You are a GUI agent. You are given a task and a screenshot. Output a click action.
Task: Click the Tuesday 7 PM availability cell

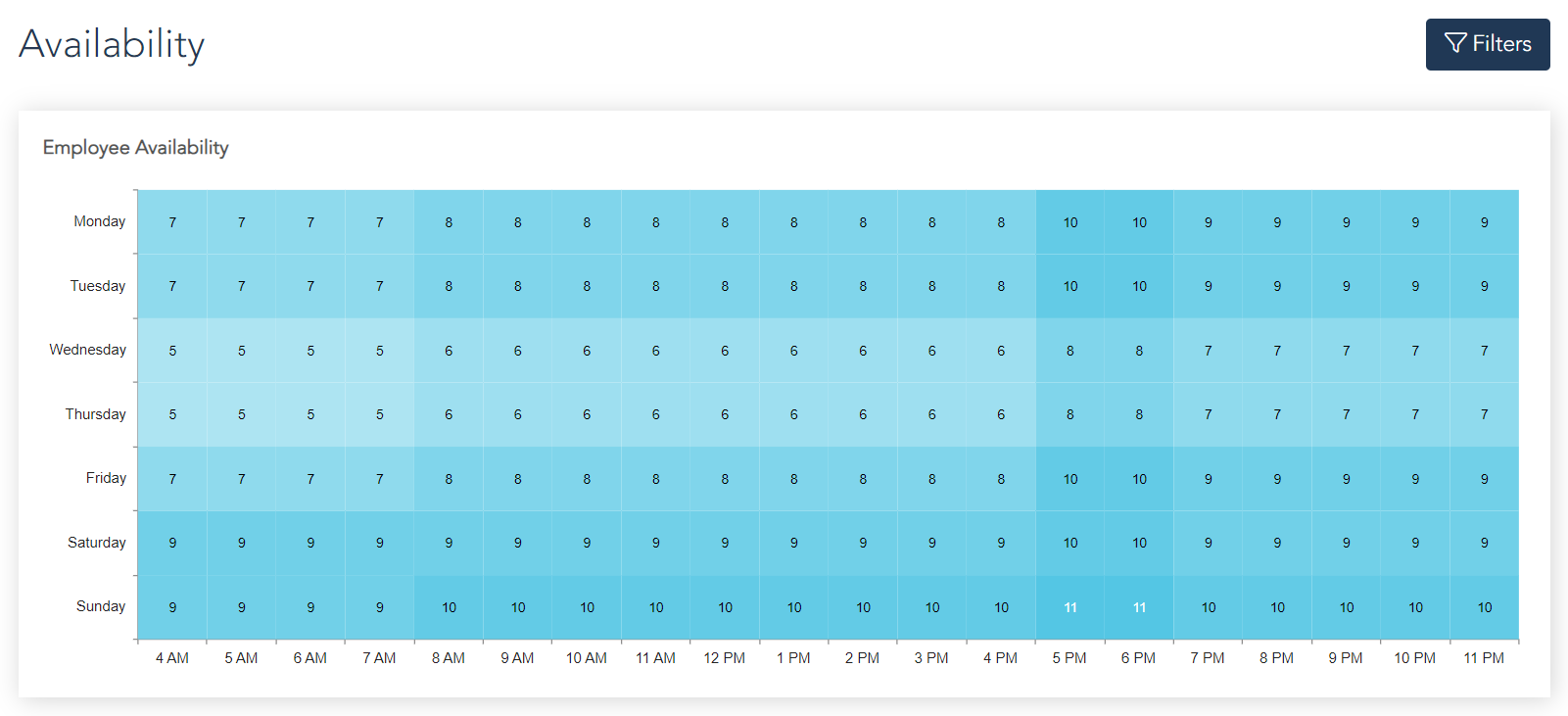[1208, 286]
